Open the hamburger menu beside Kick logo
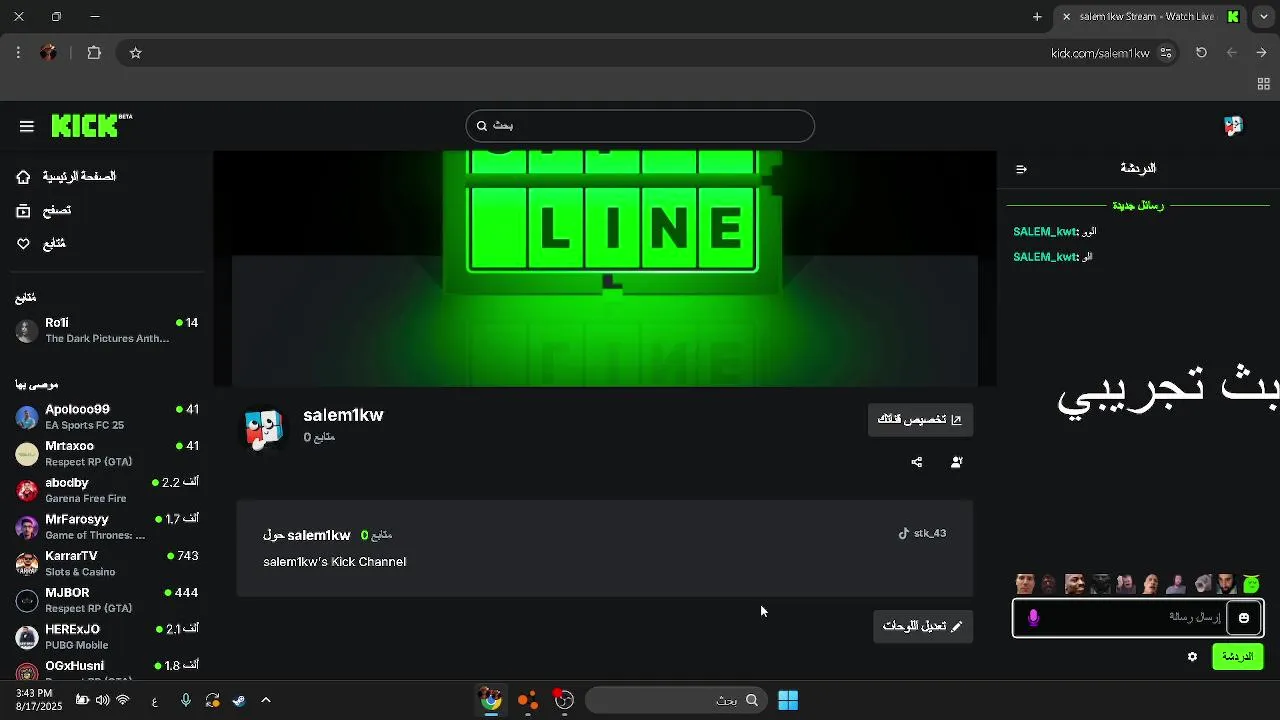1280x720 pixels. pyautogui.click(x=27, y=126)
